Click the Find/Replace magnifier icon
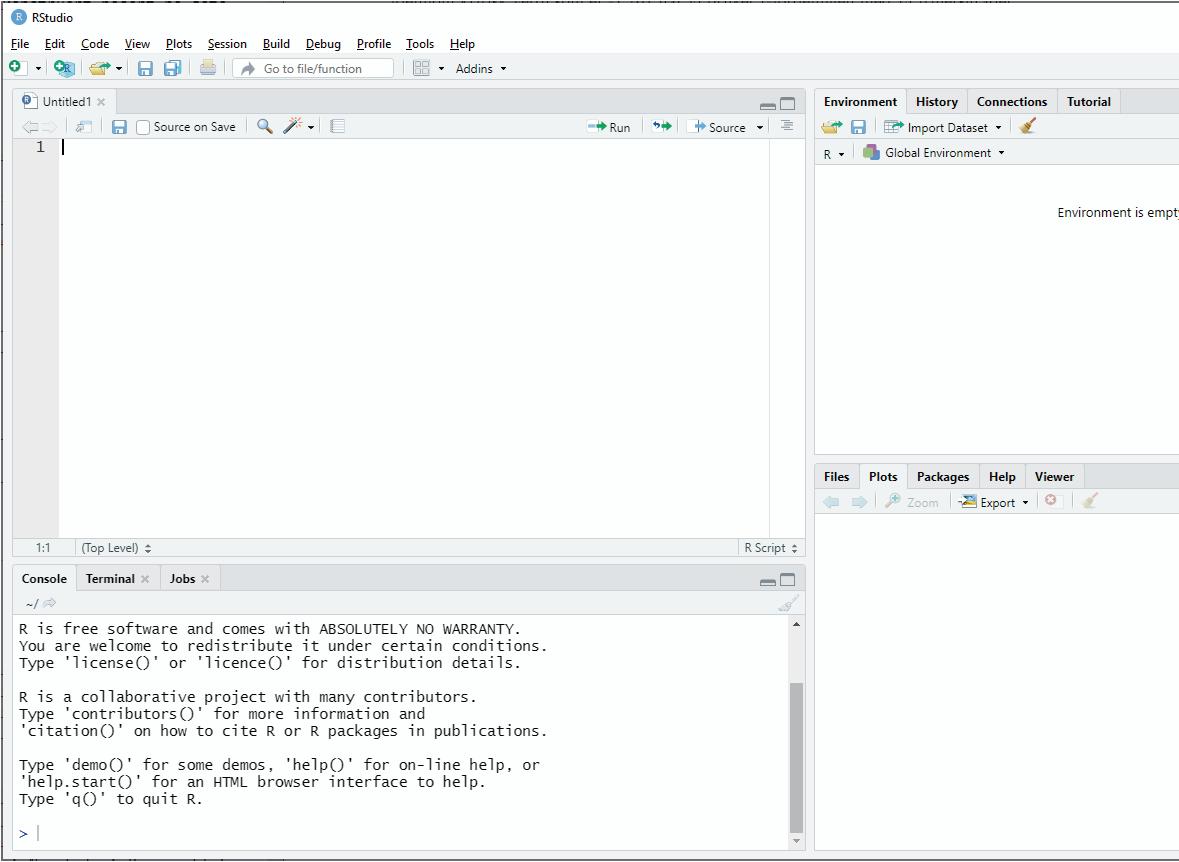The width and height of the screenshot is (1179, 862). tap(265, 126)
